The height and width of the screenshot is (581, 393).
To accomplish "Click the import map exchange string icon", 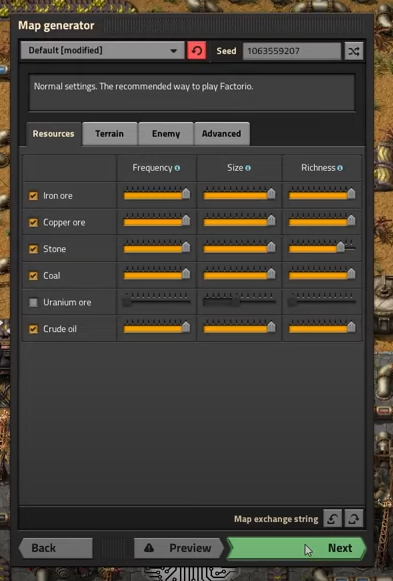I will 332,518.
